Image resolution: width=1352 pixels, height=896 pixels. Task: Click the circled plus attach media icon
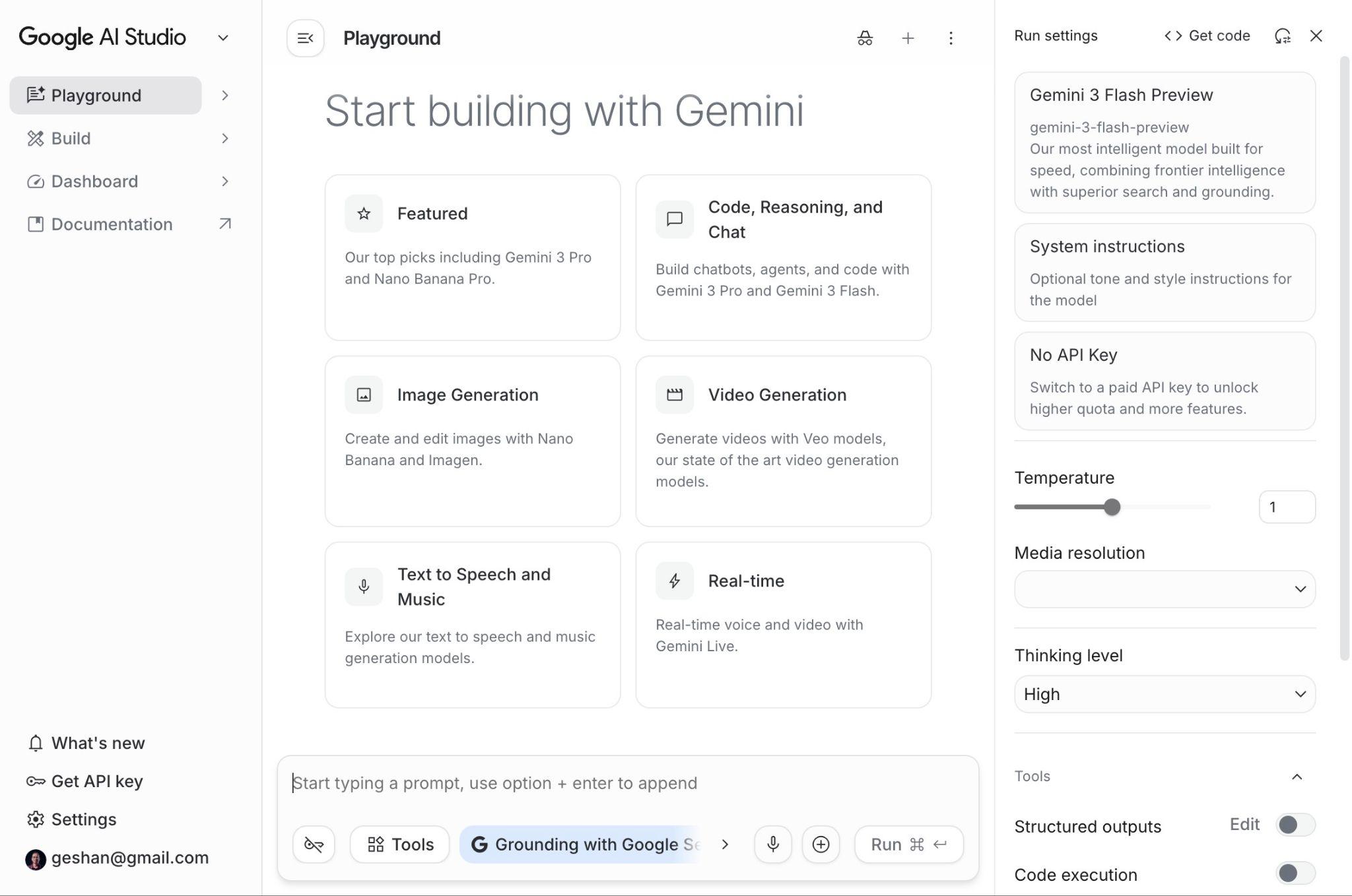click(821, 844)
